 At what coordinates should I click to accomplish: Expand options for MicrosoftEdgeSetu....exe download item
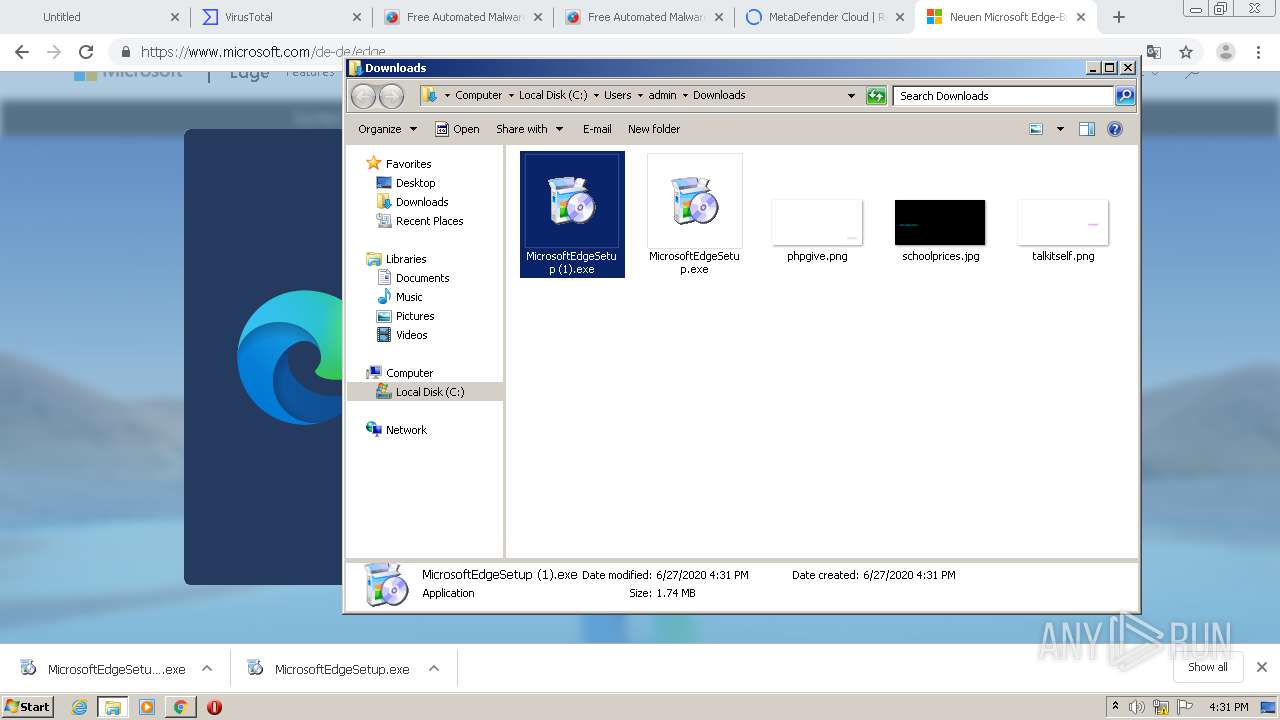[x=207, y=669]
